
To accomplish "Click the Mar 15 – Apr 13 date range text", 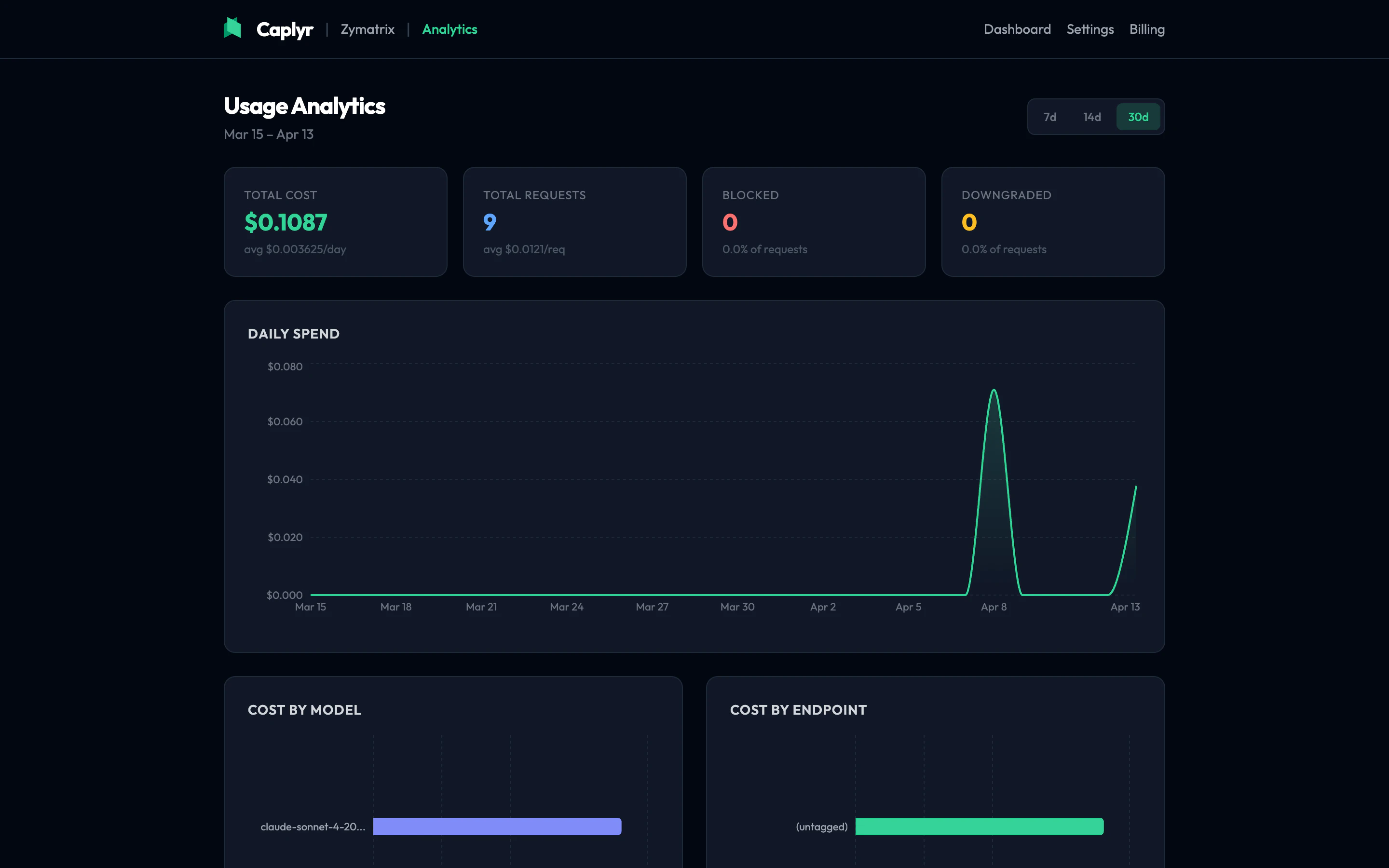I will [268, 134].
